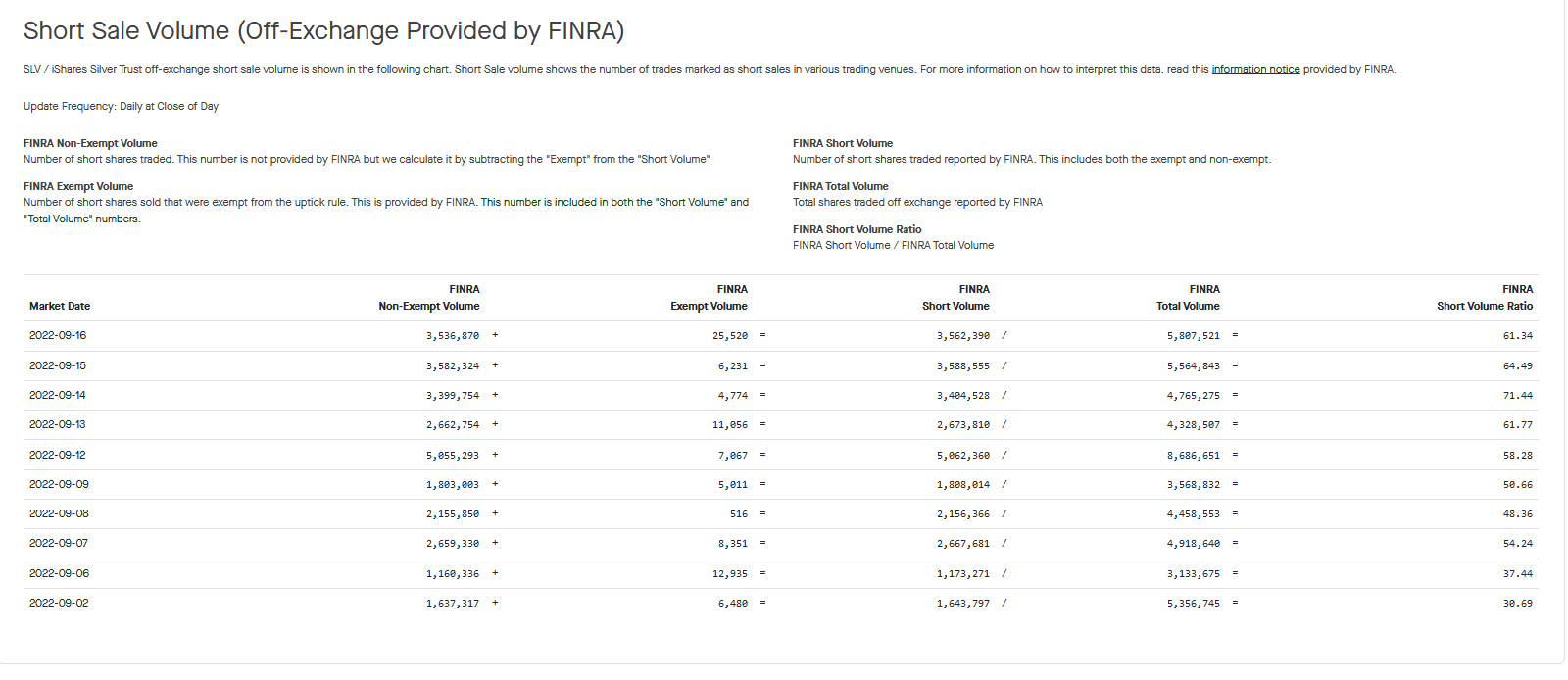The height and width of the screenshot is (680, 1568).
Task: Select the FINRA Short Volume Ratio column header
Action: pyautogui.click(x=1485, y=298)
